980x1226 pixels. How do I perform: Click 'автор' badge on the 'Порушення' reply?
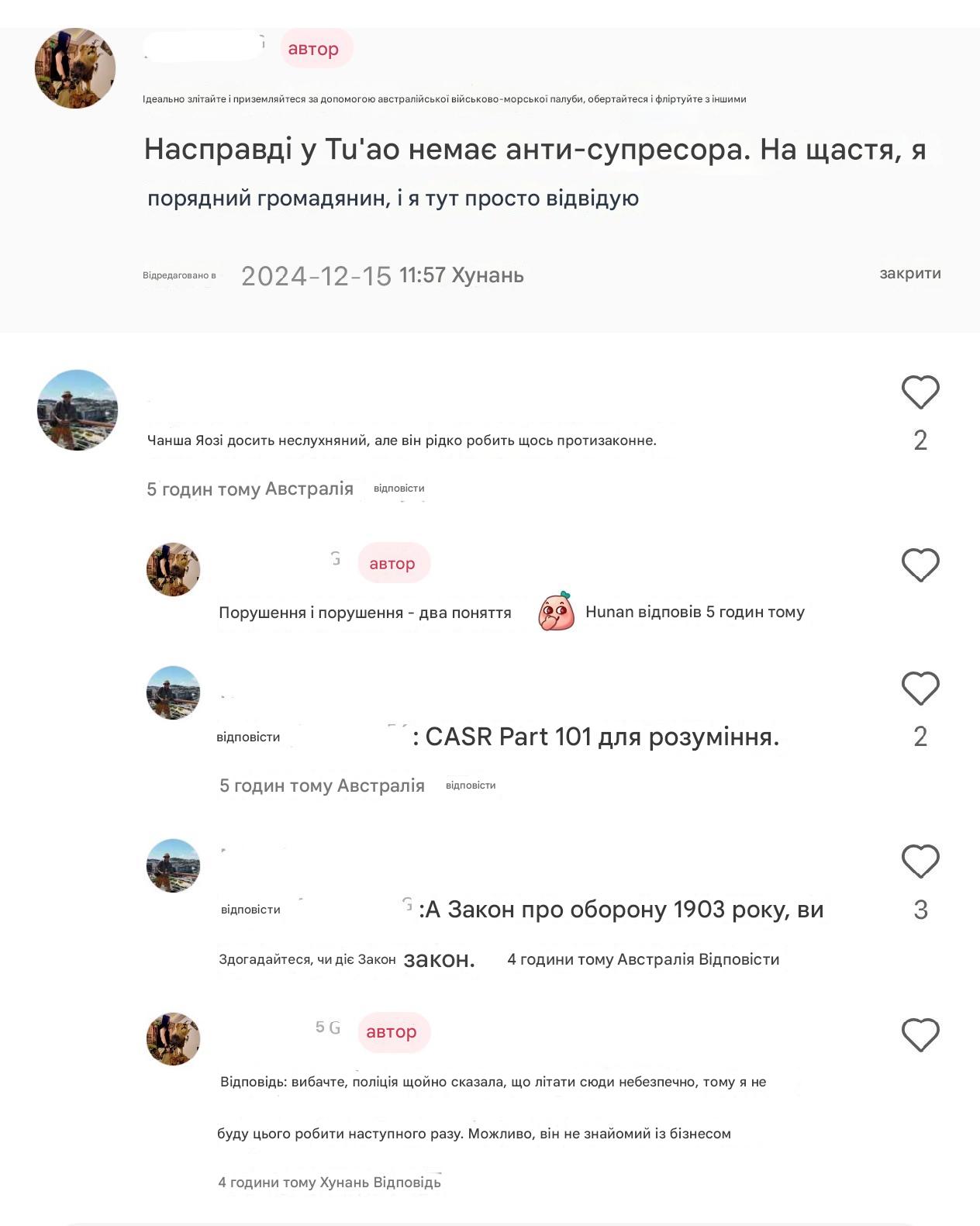[393, 563]
